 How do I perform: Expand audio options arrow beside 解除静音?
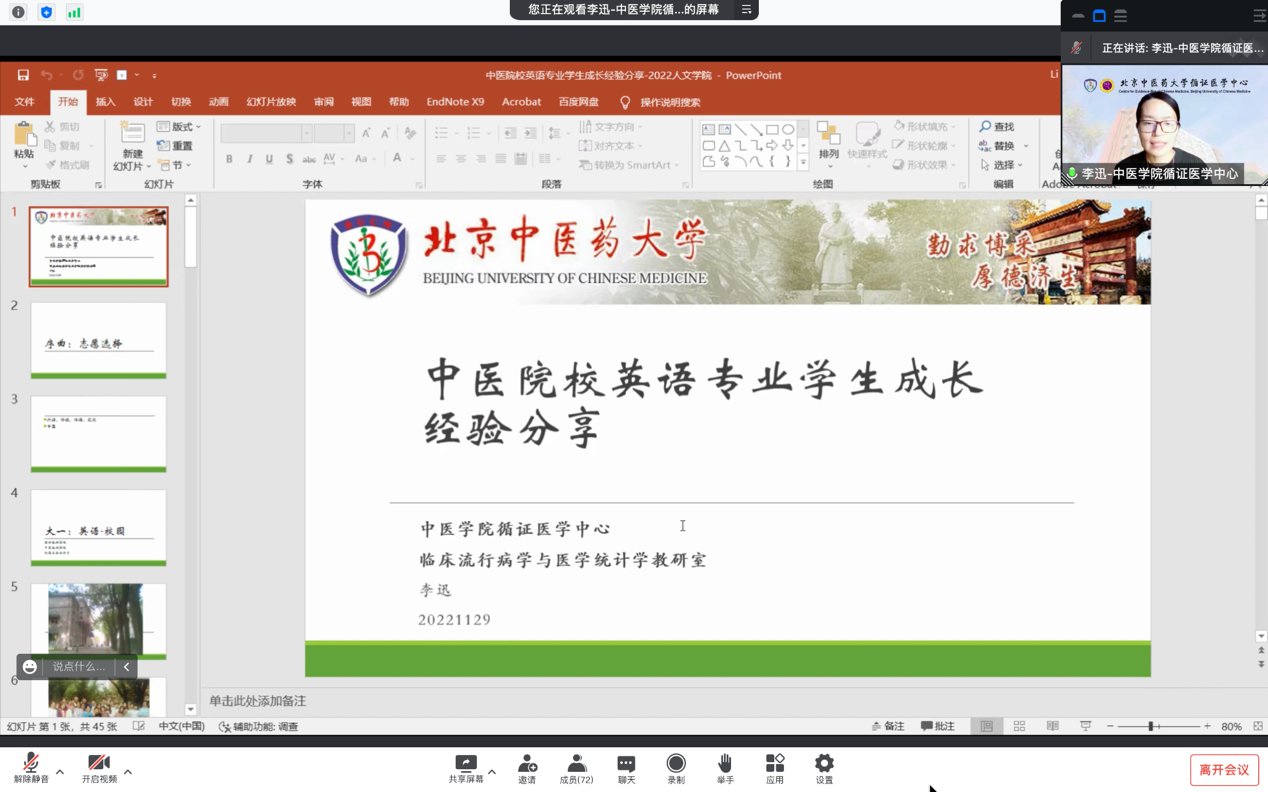[x=60, y=772]
